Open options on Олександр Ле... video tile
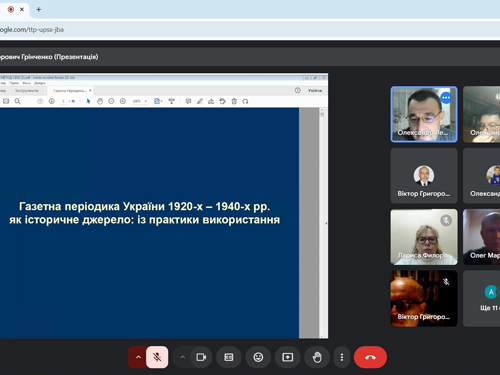 click(x=446, y=98)
